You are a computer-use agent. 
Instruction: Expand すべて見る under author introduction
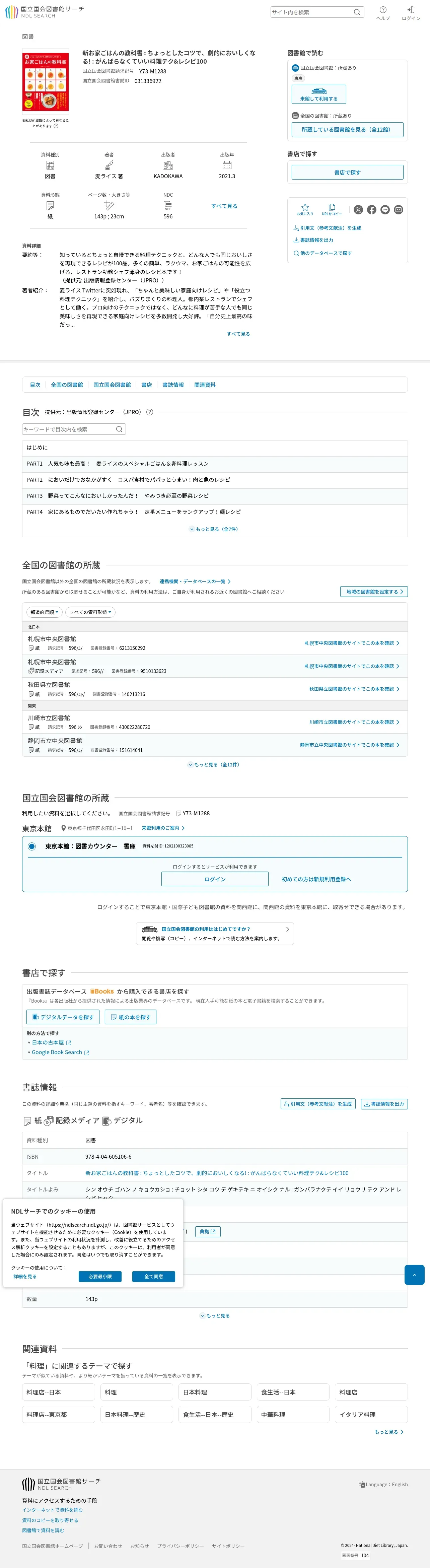click(238, 334)
